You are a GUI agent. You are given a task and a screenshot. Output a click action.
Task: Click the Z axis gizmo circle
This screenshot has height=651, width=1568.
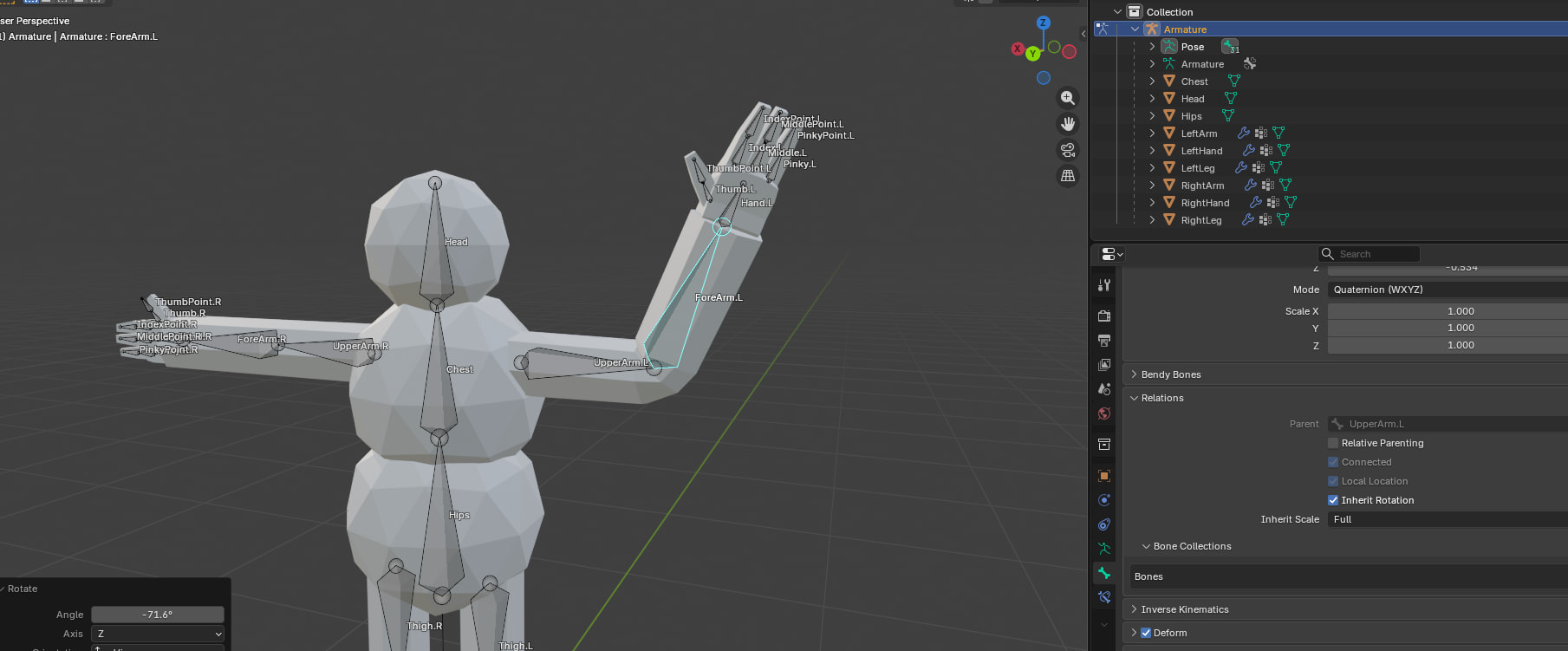tap(1044, 23)
